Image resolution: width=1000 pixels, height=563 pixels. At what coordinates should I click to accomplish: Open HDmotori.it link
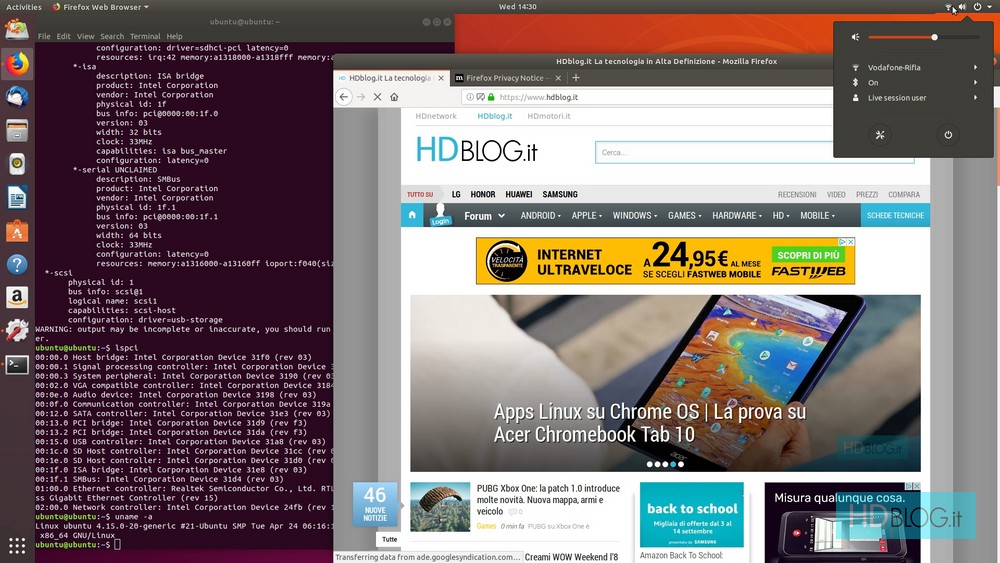click(548, 116)
